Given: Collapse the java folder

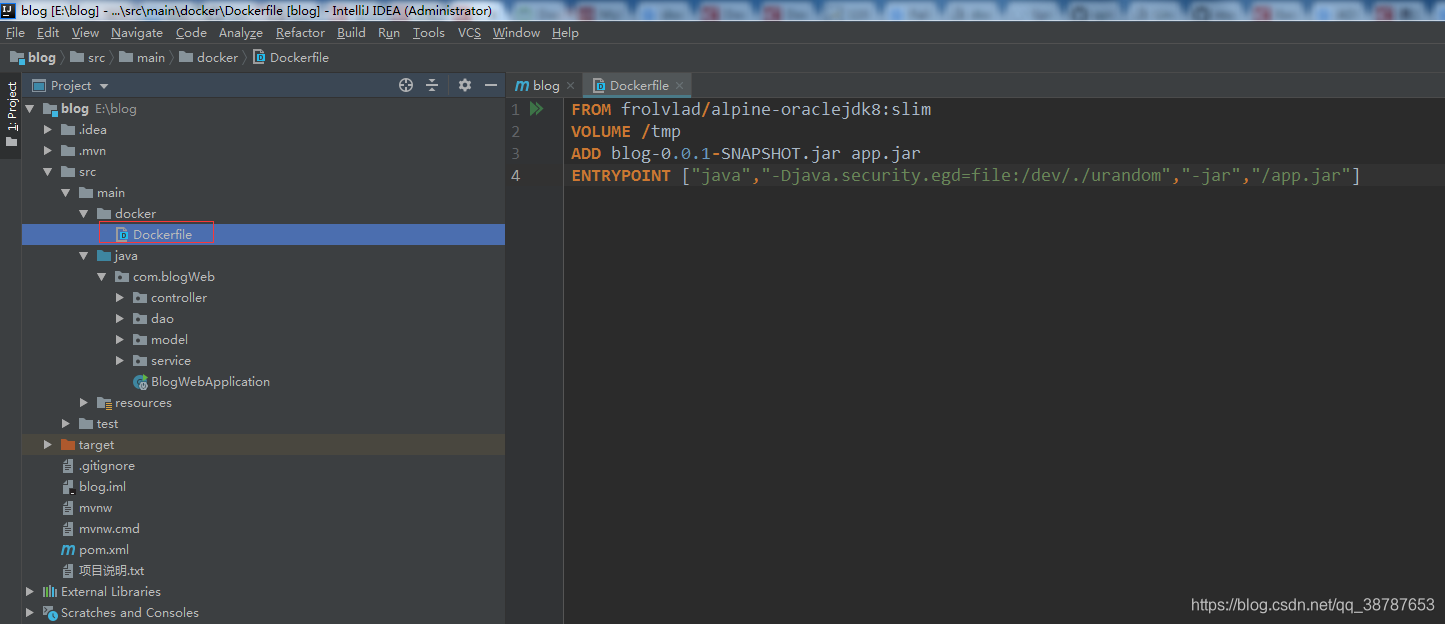Looking at the screenshot, I should pos(84,256).
